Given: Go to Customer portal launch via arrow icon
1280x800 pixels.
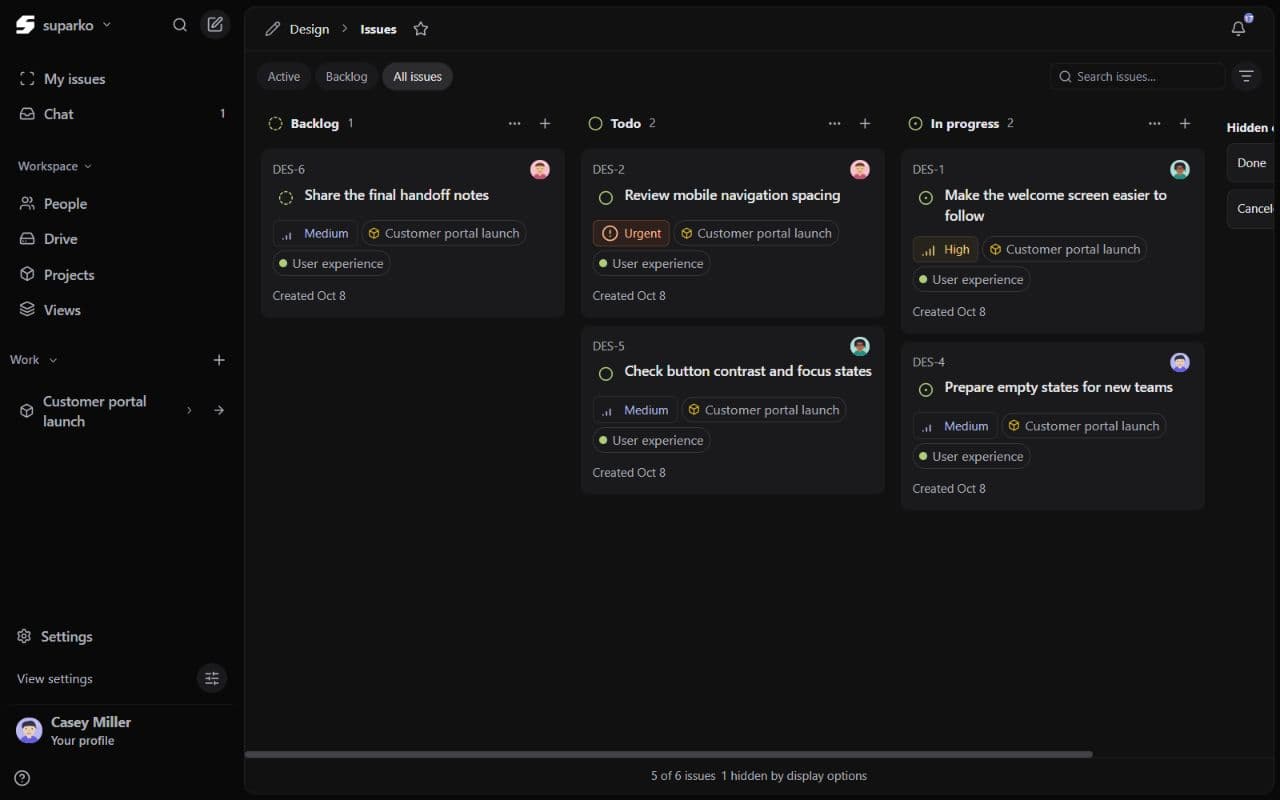Looking at the screenshot, I should coord(219,410).
